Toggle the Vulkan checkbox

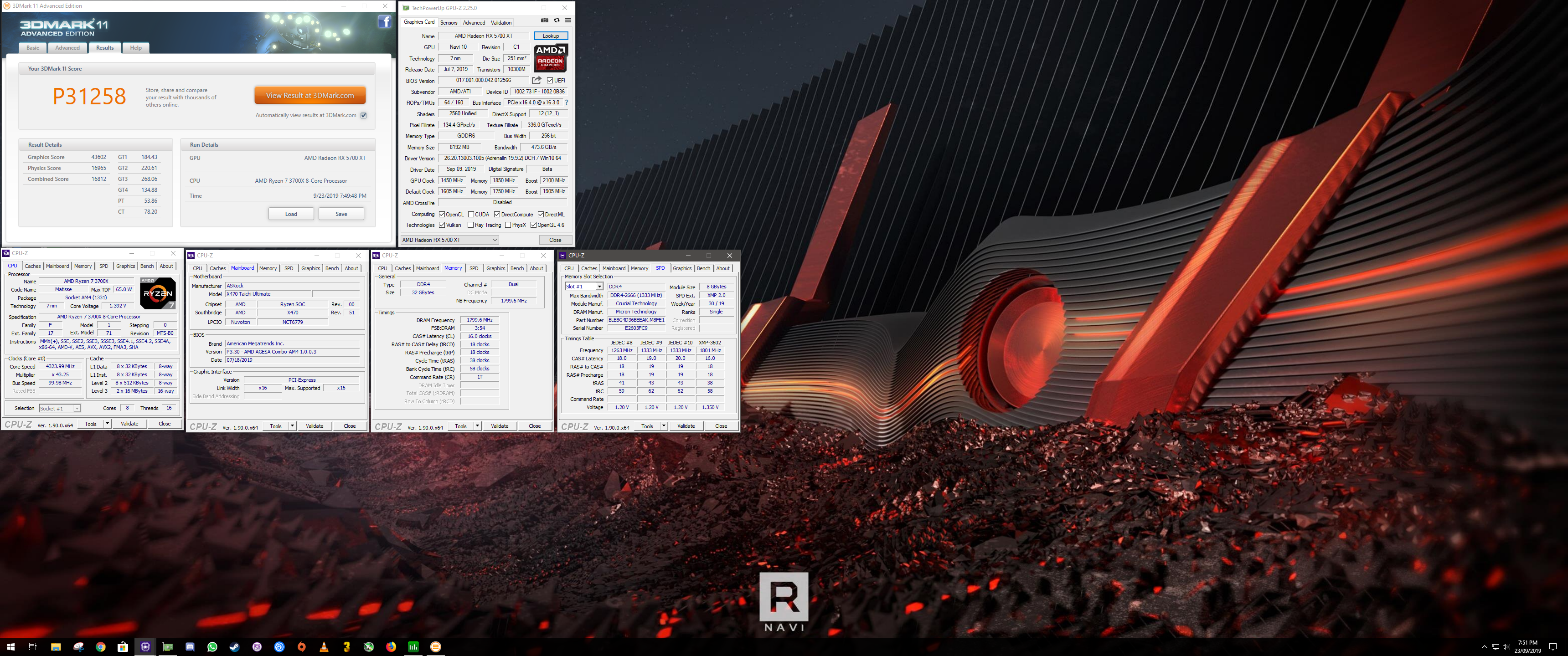click(442, 225)
